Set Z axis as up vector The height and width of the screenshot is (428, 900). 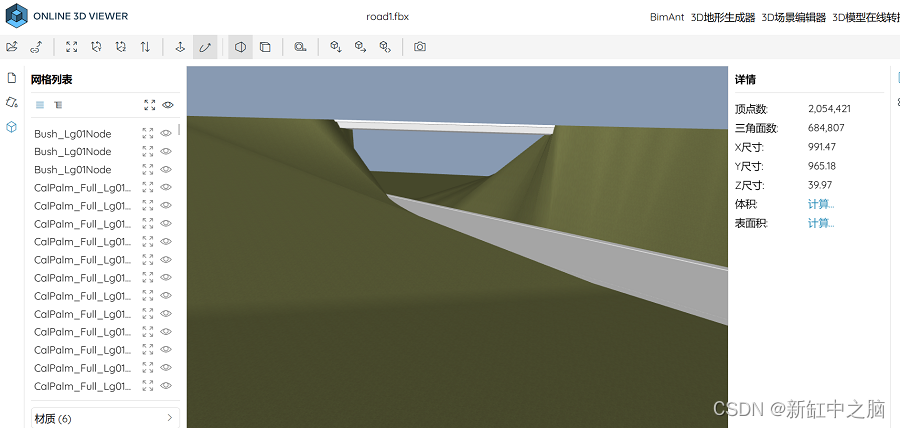121,47
